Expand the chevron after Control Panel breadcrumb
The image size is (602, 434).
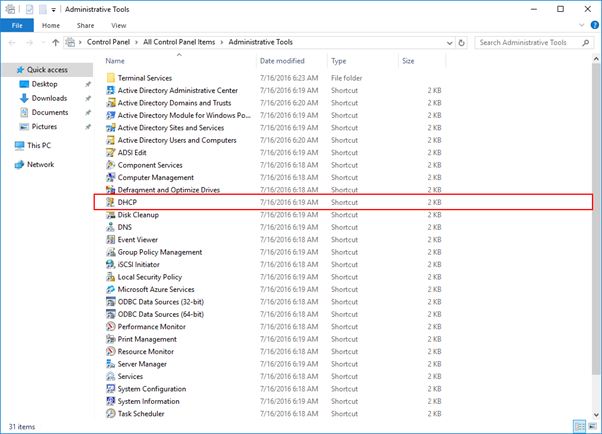tap(136, 42)
